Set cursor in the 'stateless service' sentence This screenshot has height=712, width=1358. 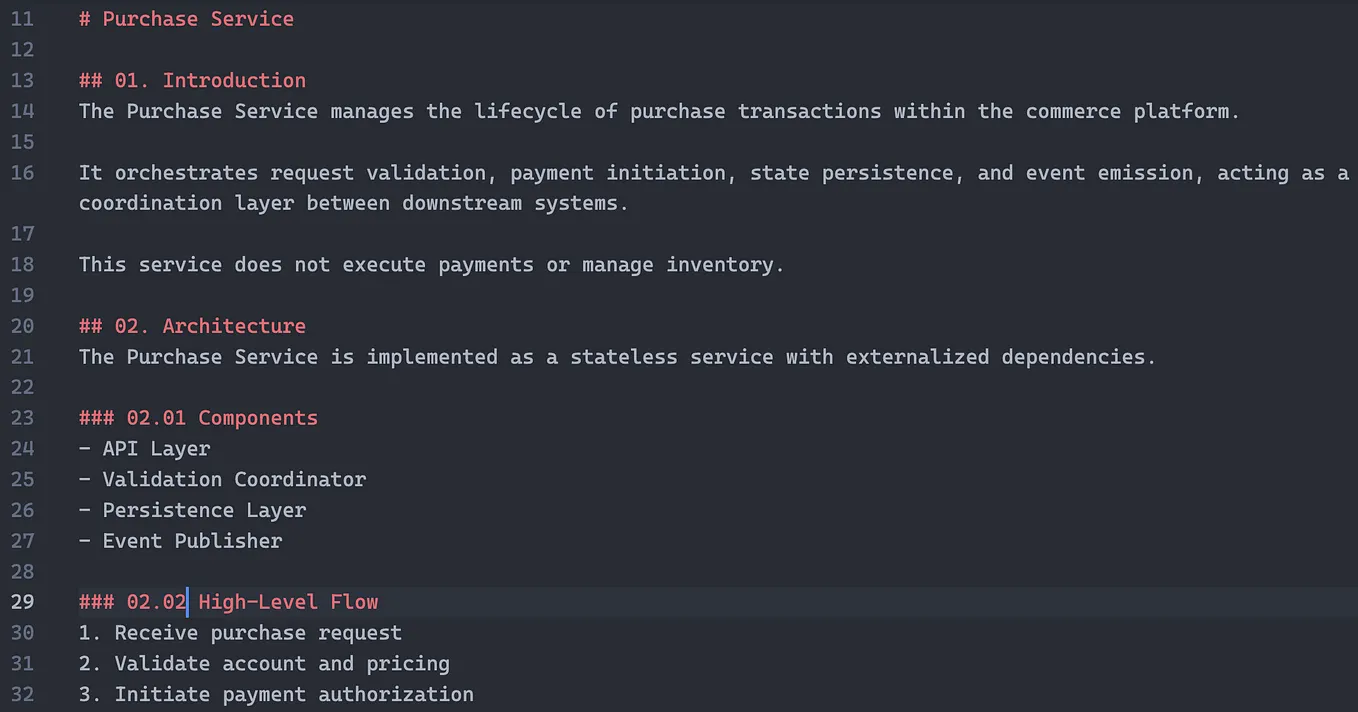(617, 357)
